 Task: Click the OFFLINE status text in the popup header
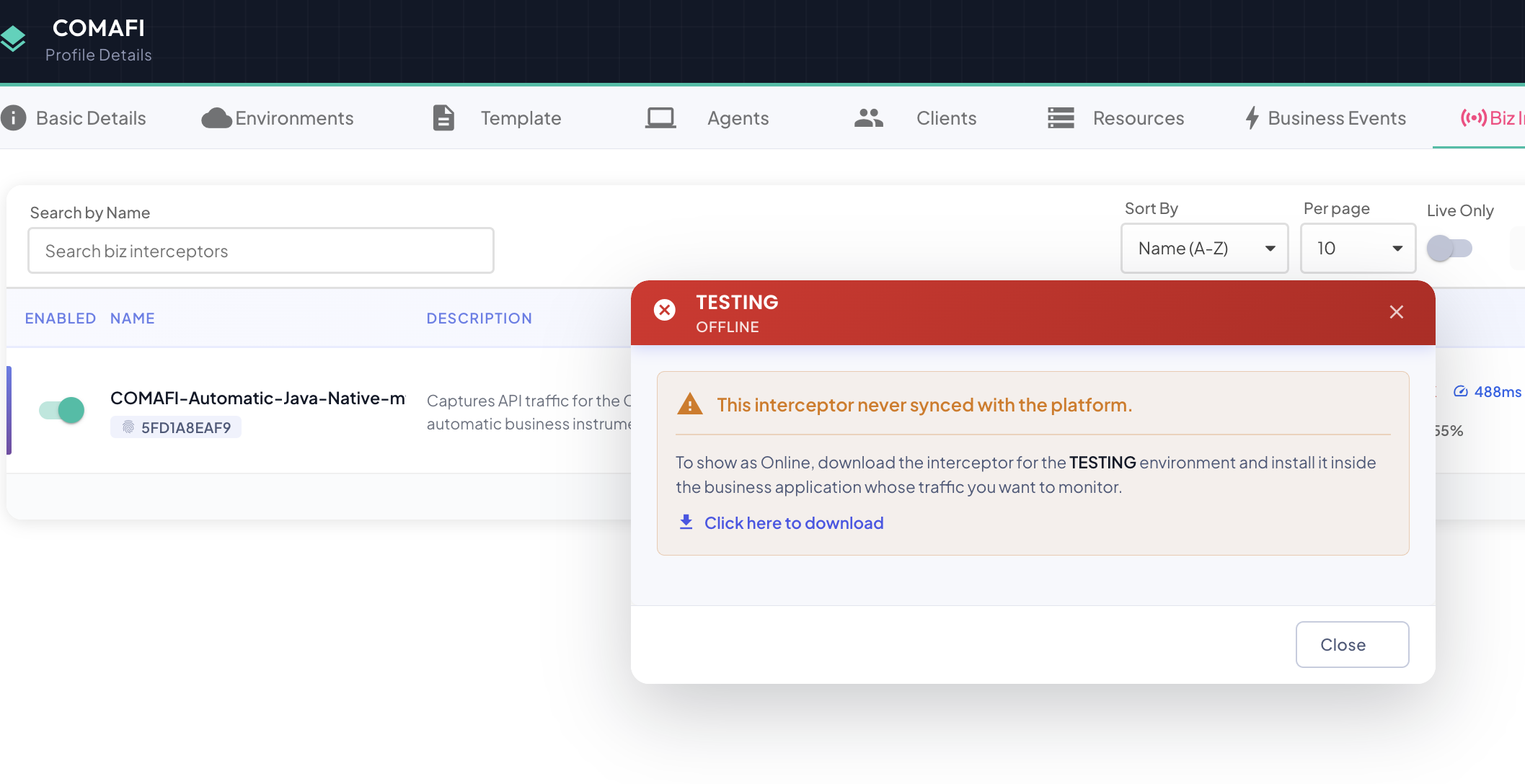click(x=728, y=326)
